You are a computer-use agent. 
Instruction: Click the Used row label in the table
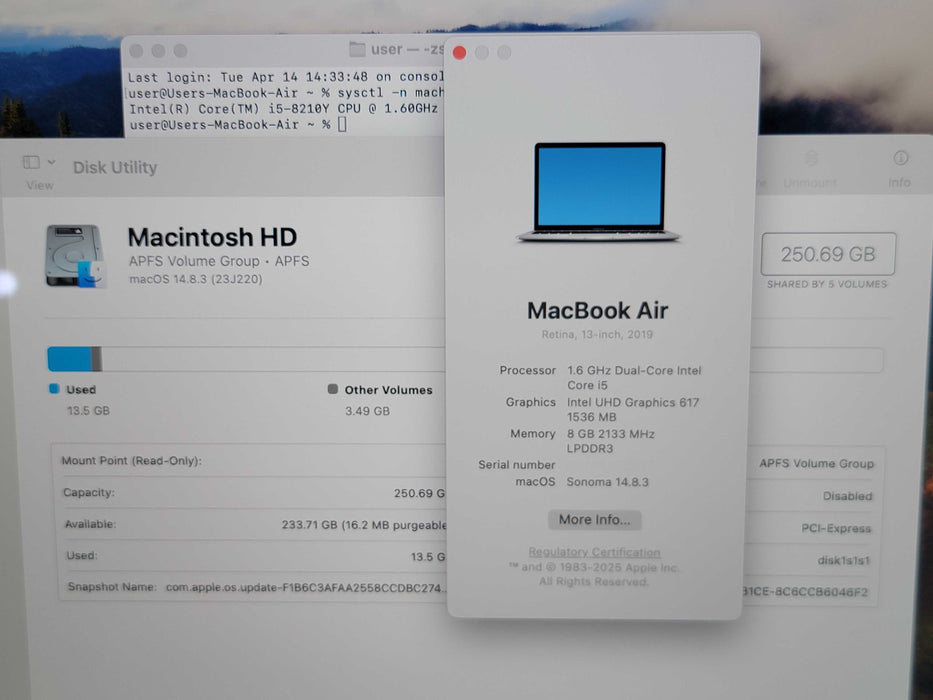tap(82, 555)
